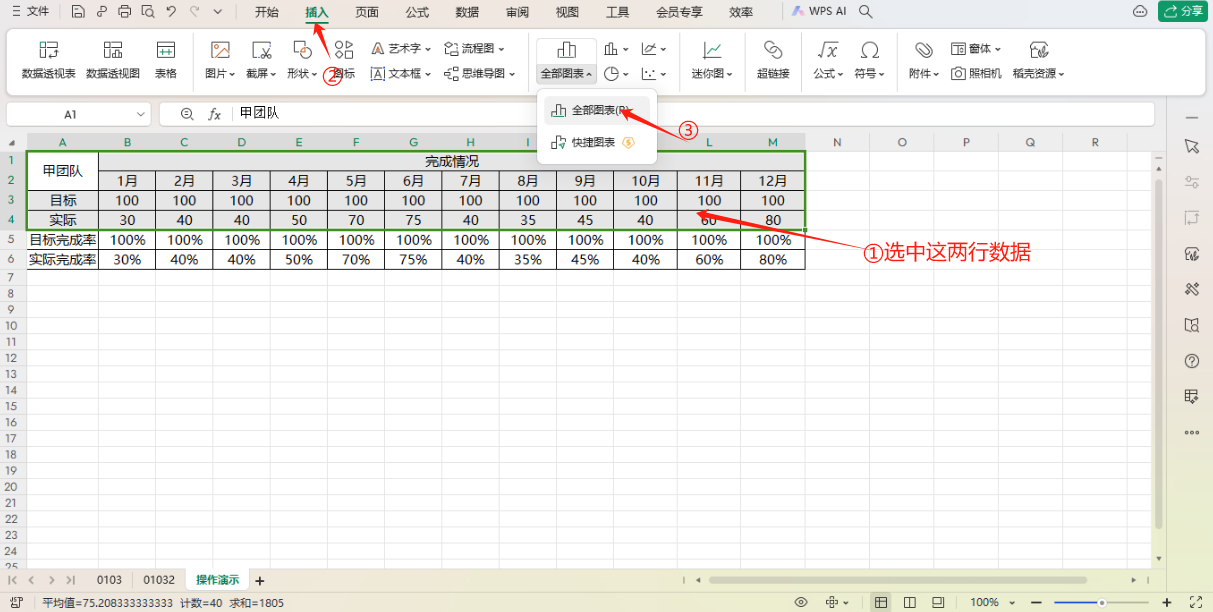
Task: Open the 文本框 text box dropdown
Action: pyautogui.click(x=401, y=73)
